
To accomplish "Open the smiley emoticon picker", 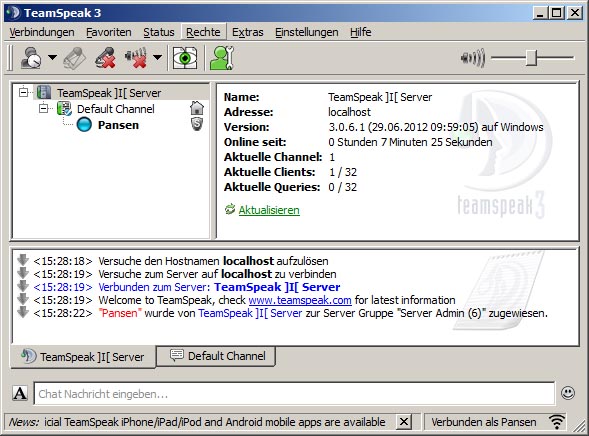I will point(568,393).
